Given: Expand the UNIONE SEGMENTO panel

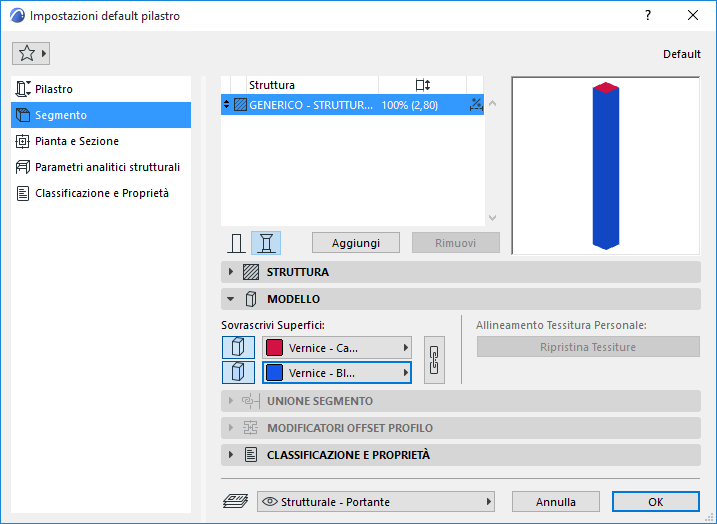Looking at the screenshot, I should (x=231, y=401).
